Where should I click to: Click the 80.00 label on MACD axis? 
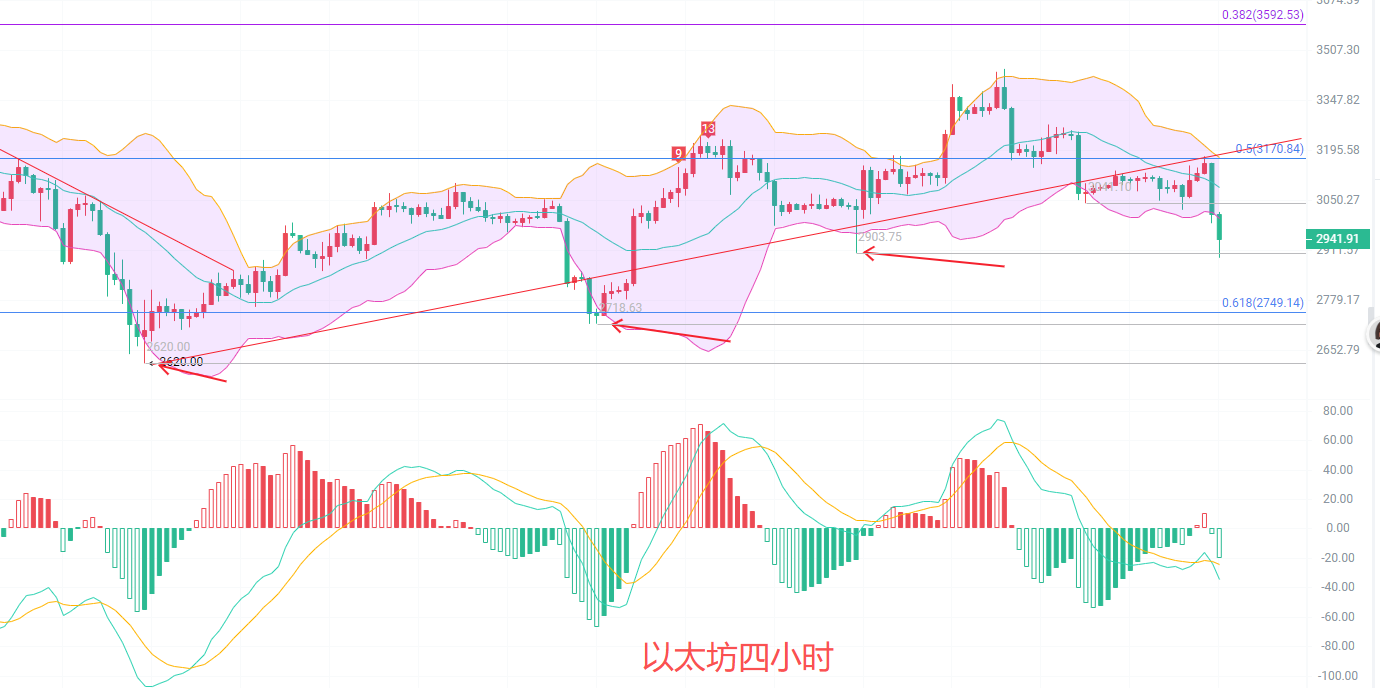coord(1337,411)
